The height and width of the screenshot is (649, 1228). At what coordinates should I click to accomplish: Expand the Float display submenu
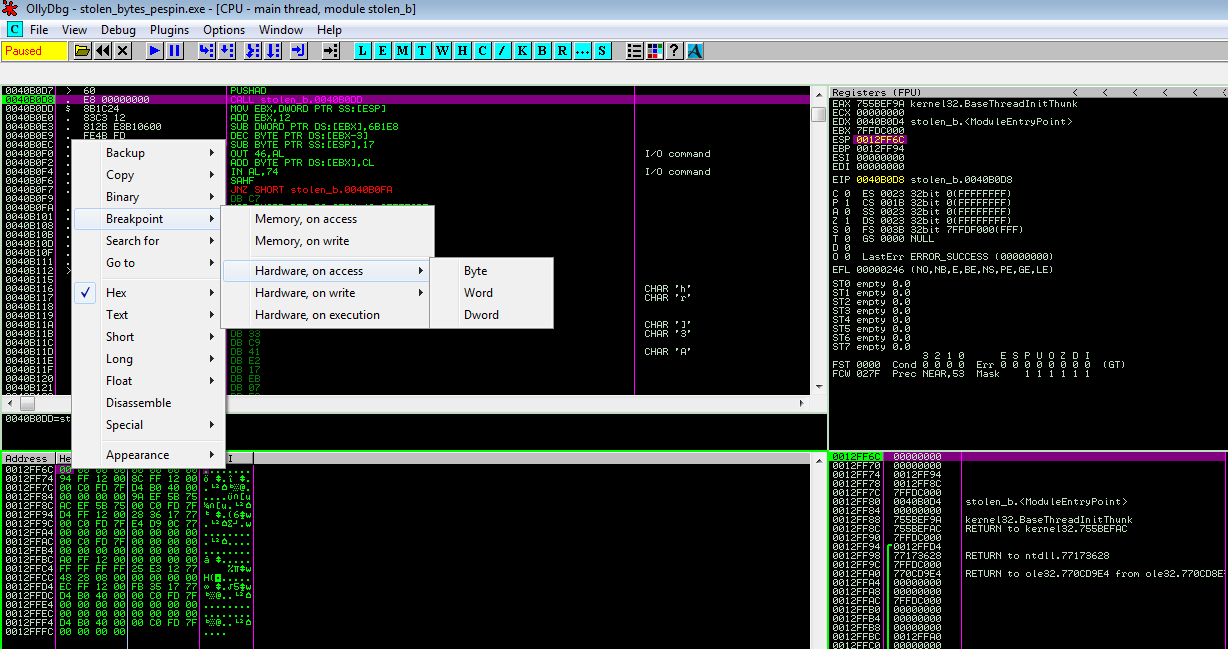tap(148, 381)
